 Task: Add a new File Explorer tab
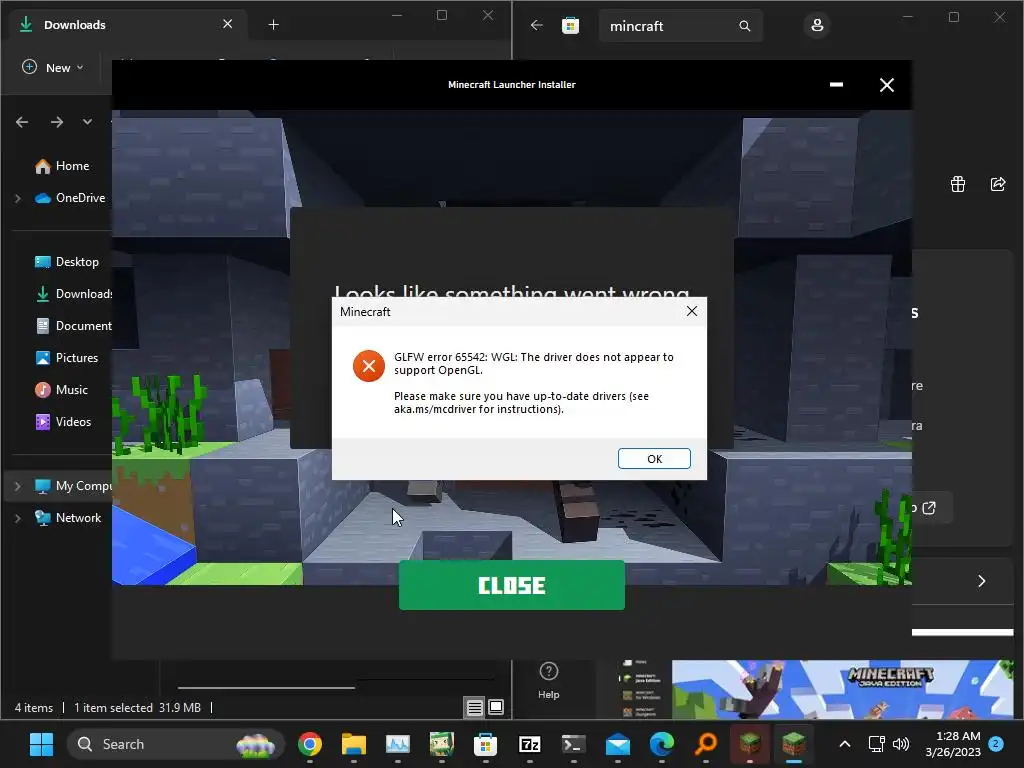click(x=274, y=25)
